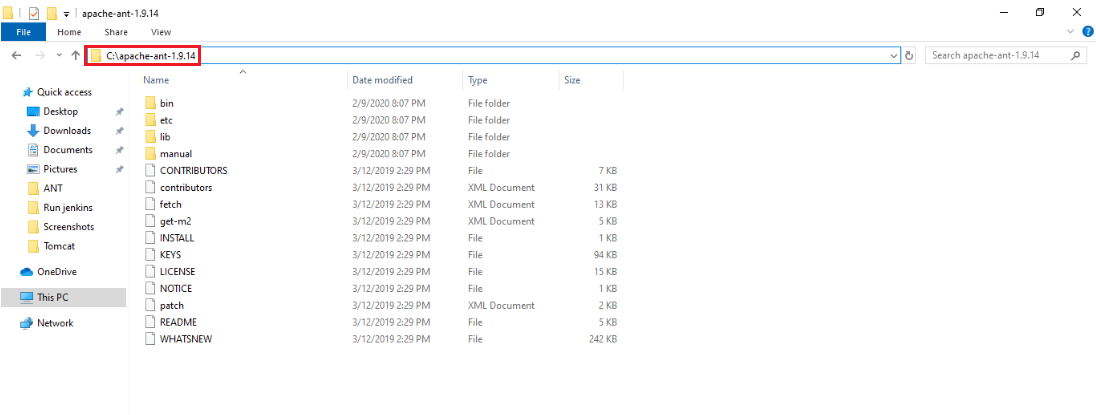Select the README file name
Viewport: 1096px width, 415px height.
(178, 322)
